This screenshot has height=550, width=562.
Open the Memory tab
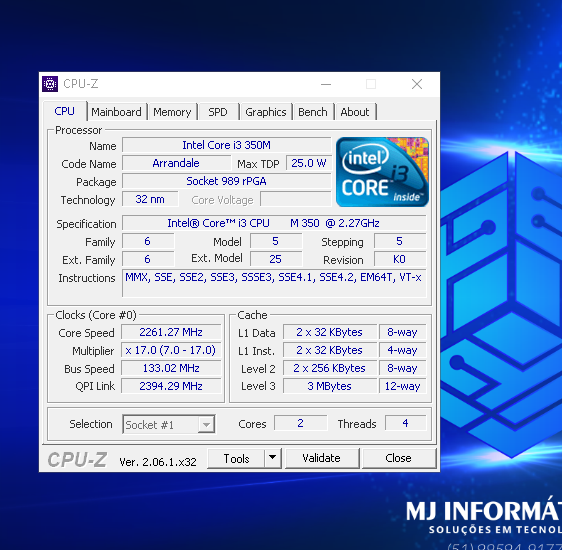pos(172,112)
